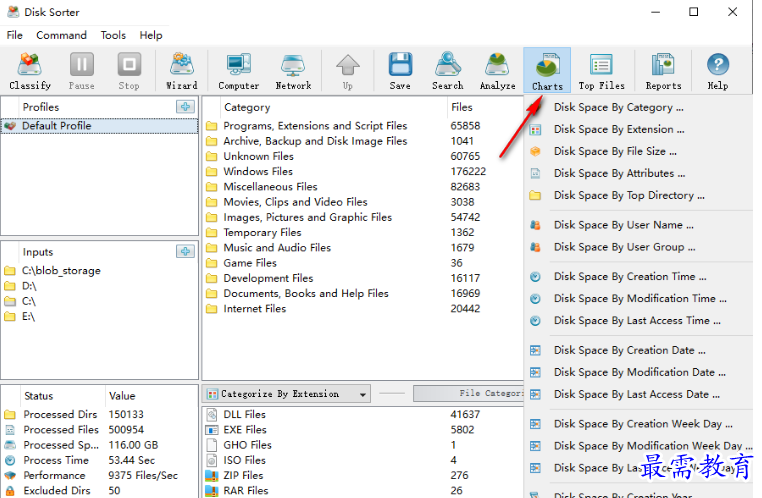762x498 pixels.
Task: Add a new profile with plus icon
Action: (x=185, y=107)
